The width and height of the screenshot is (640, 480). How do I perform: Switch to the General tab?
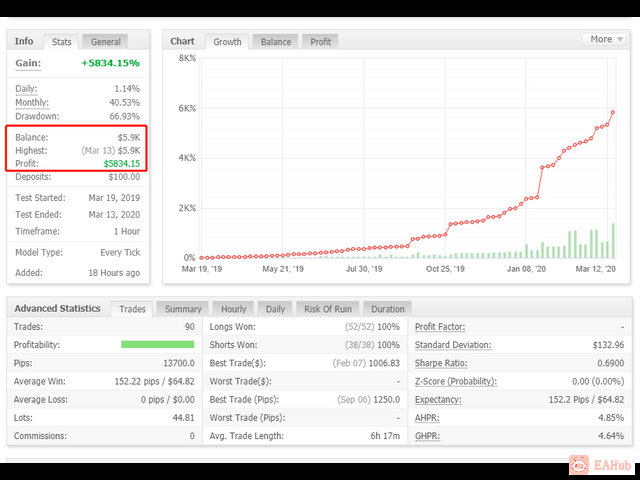pyautogui.click(x=105, y=42)
